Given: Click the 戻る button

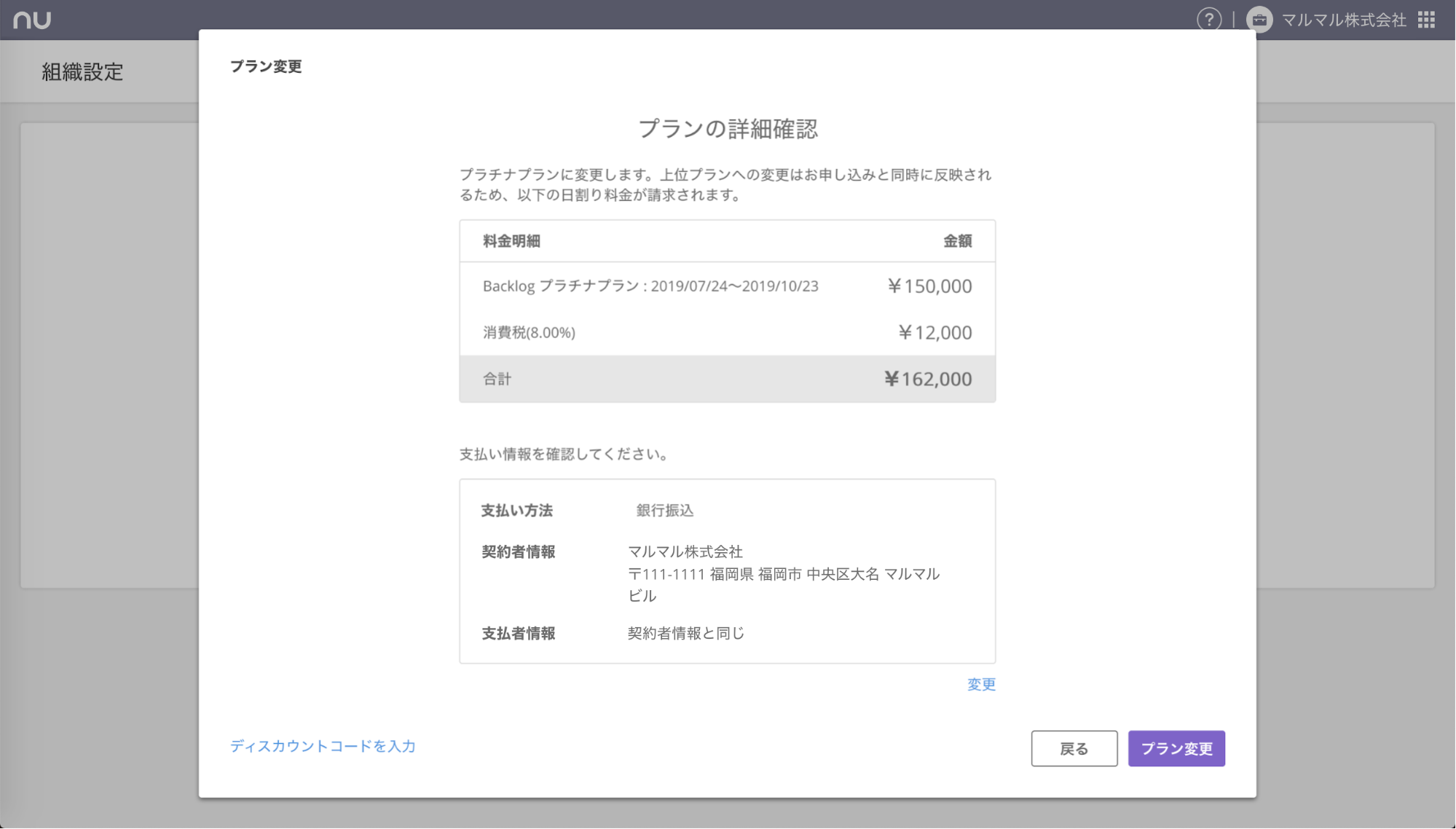Looking at the screenshot, I should pyautogui.click(x=1074, y=748).
